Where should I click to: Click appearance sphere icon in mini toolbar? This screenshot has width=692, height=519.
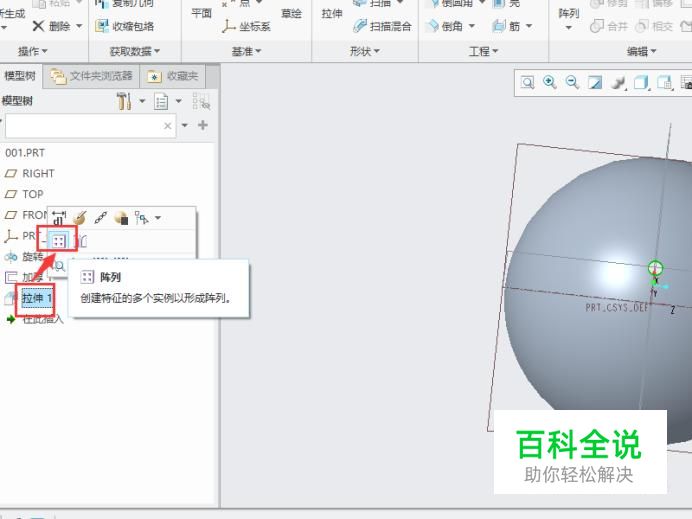(x=121, y=218)
